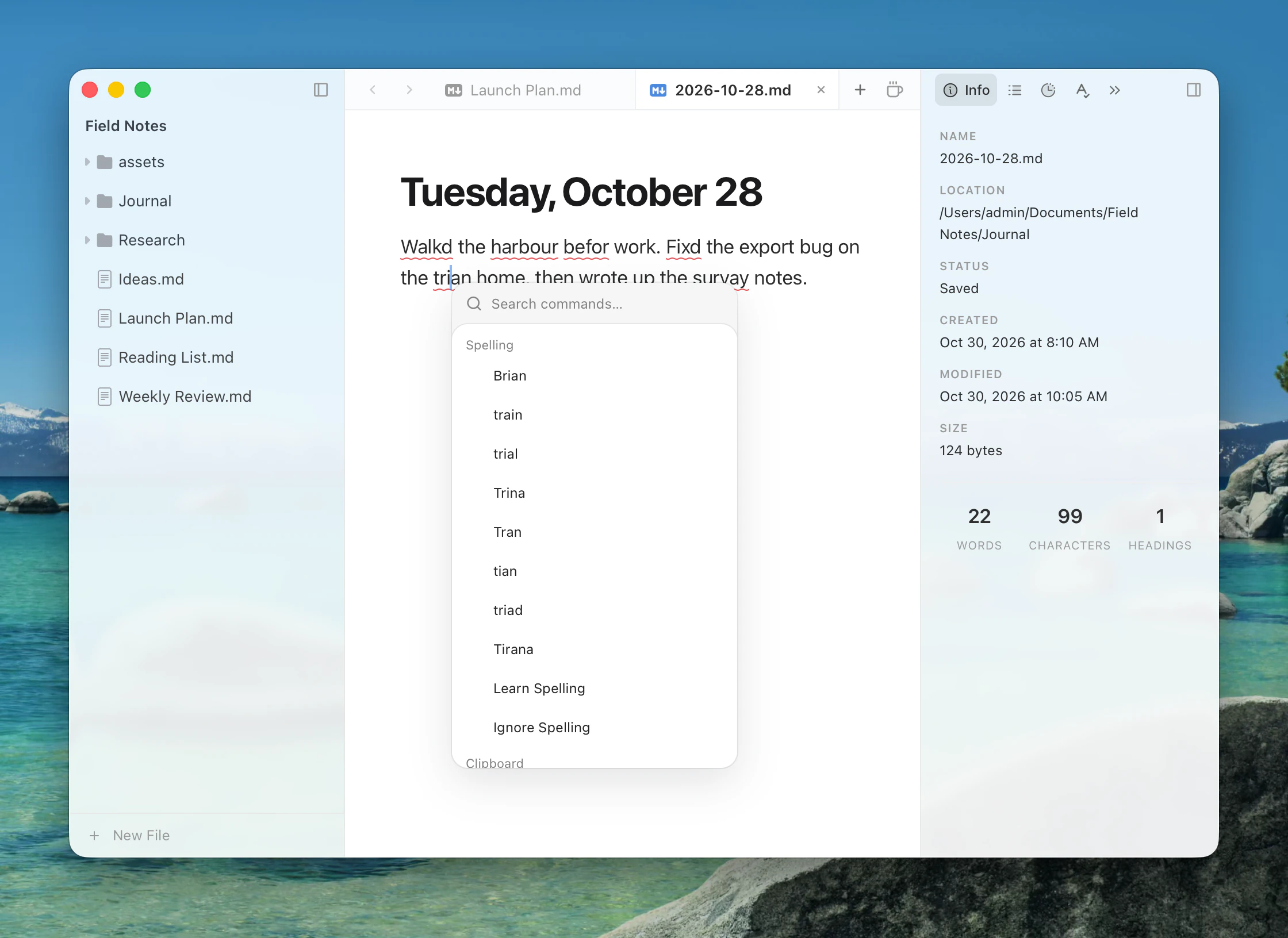Open the spell check icon in inspector

(x=1082, y=90)
